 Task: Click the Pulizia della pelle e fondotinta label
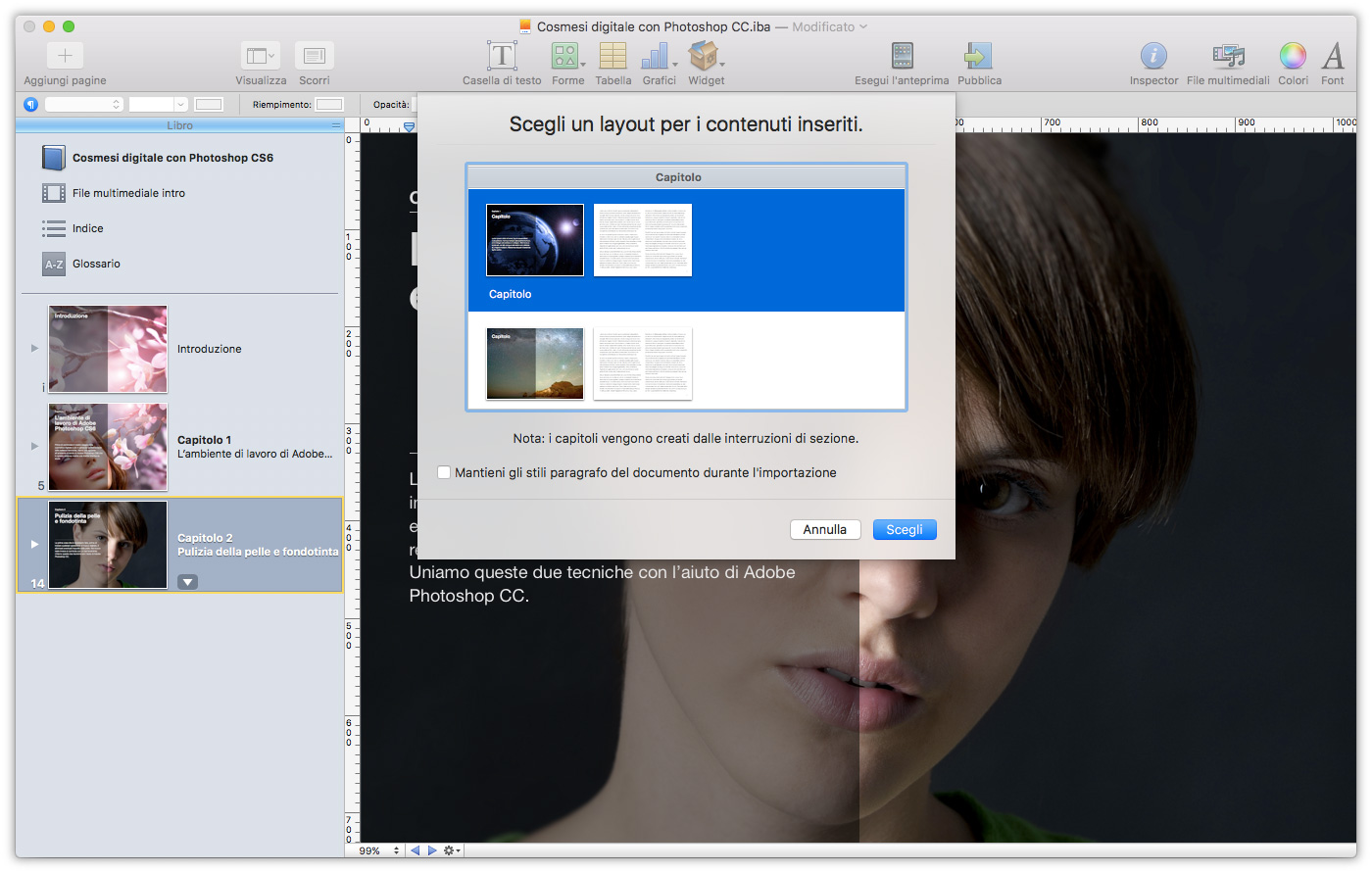[x=258, y=552]
